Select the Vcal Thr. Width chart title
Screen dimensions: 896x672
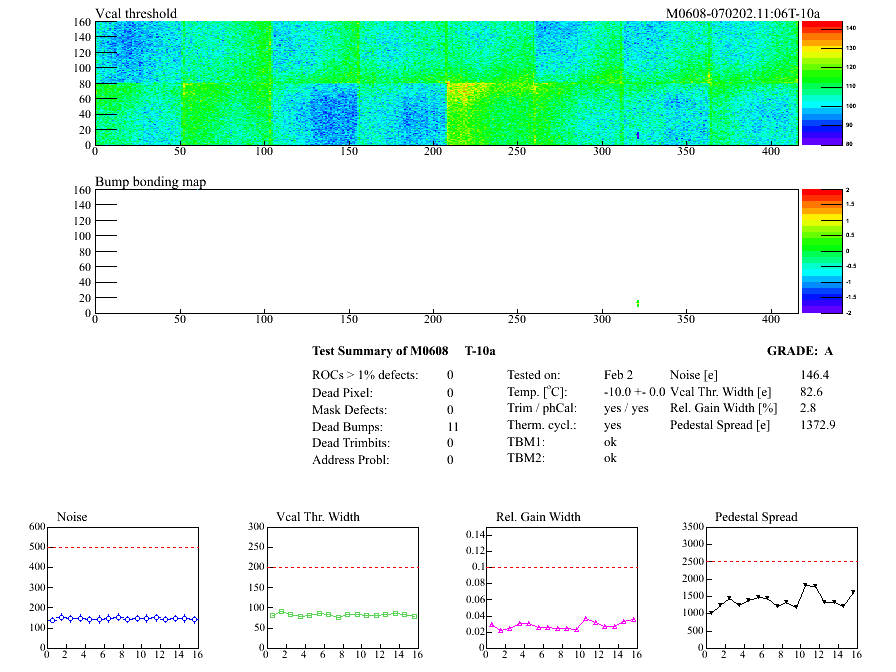318,517
